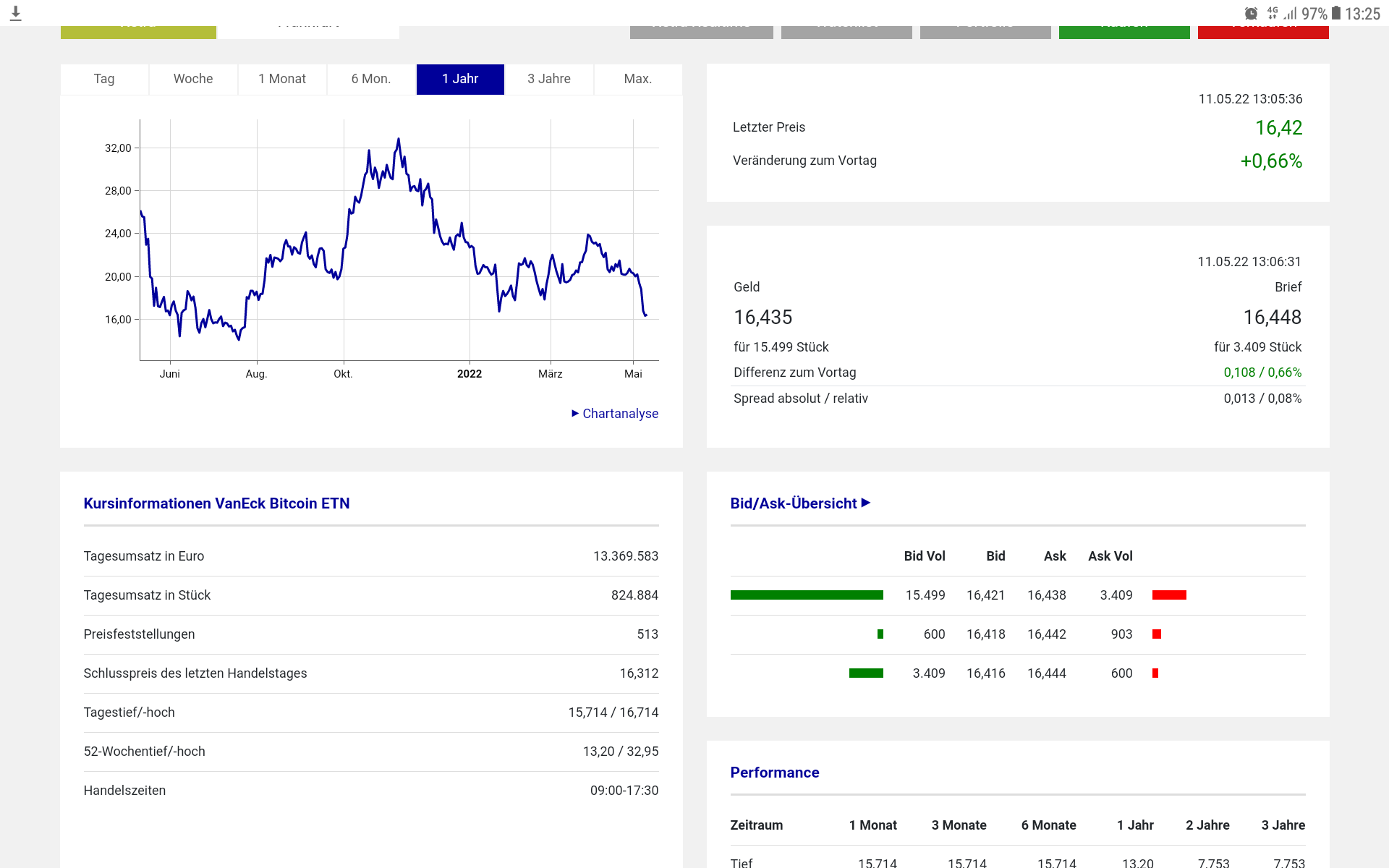This screenshot has height=868, width=1389.
Task: Open the Chartanalyse link
Action: tap(620, 414)
